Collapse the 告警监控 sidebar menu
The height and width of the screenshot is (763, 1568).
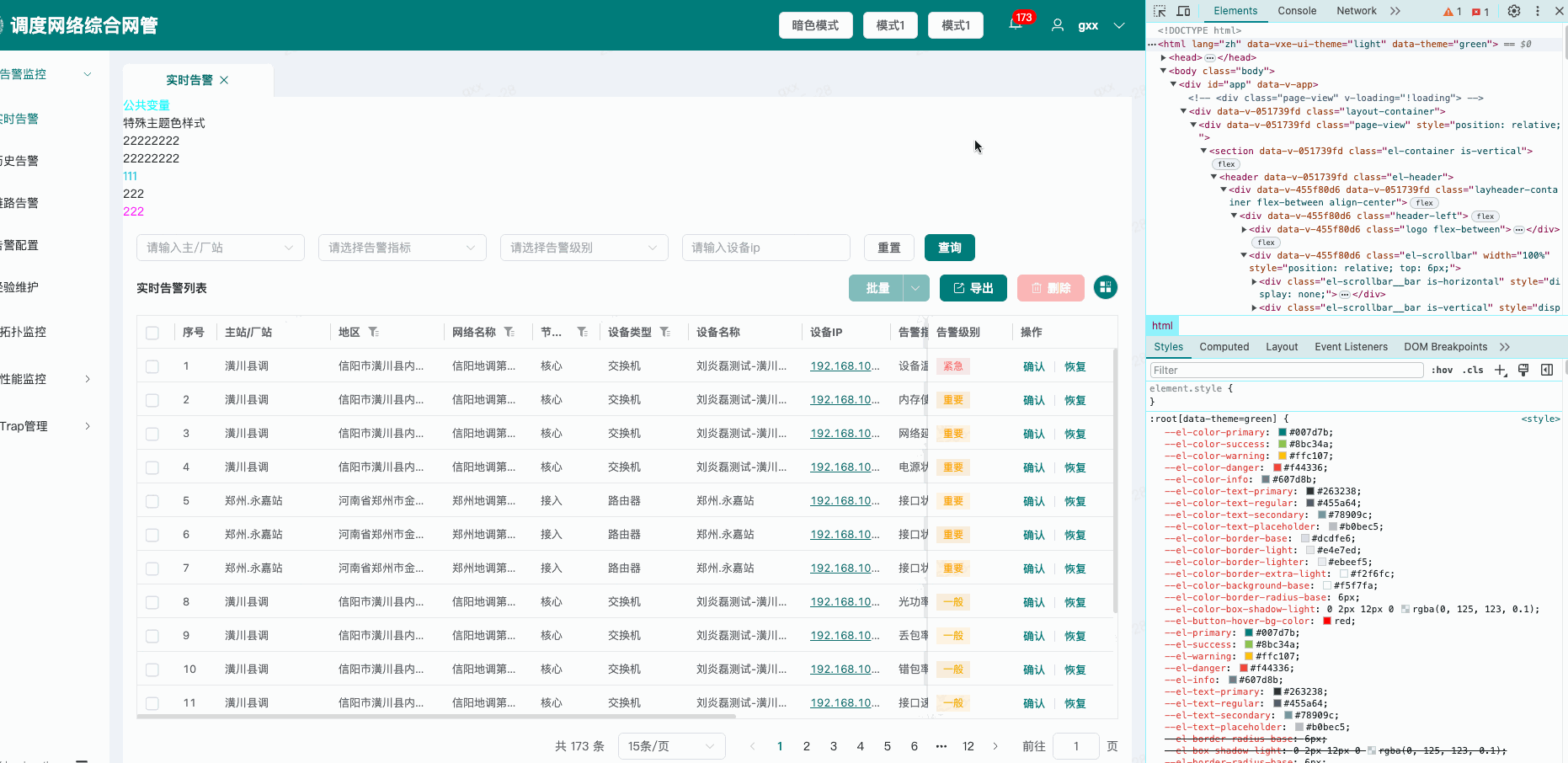point(88,74)
